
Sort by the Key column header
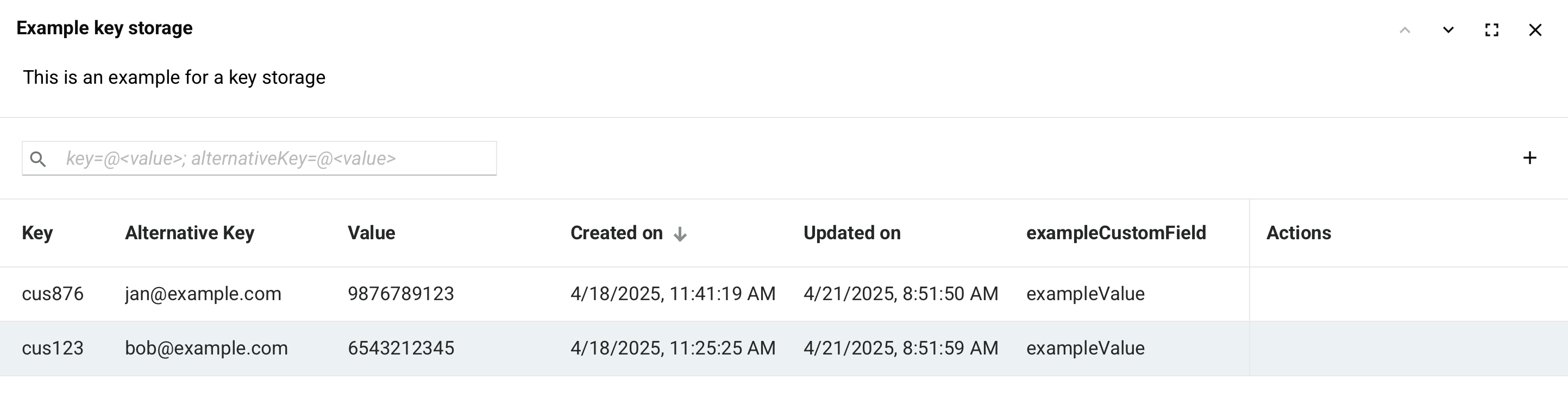(37, 233)
